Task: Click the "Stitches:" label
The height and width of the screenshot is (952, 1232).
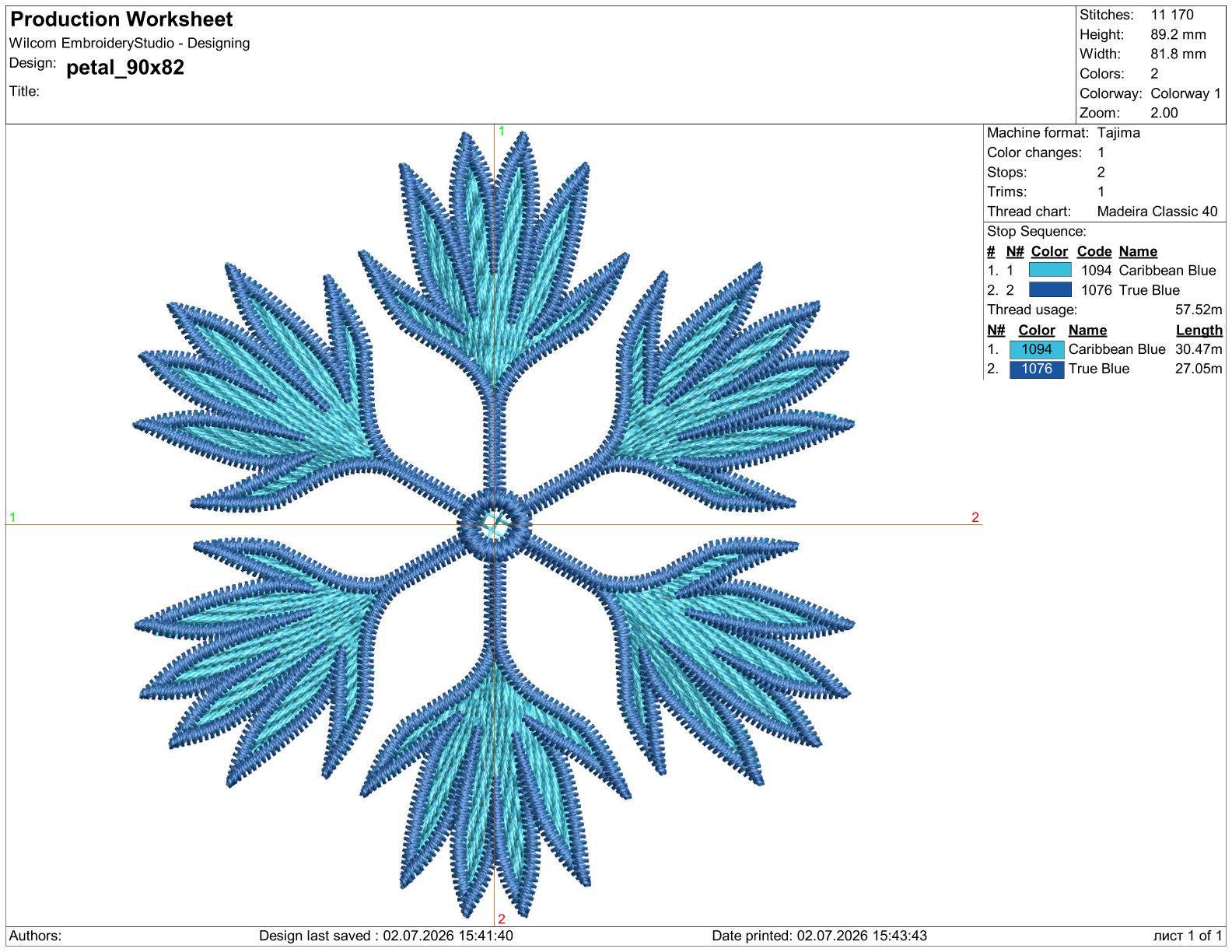Action: [1106, 15]
